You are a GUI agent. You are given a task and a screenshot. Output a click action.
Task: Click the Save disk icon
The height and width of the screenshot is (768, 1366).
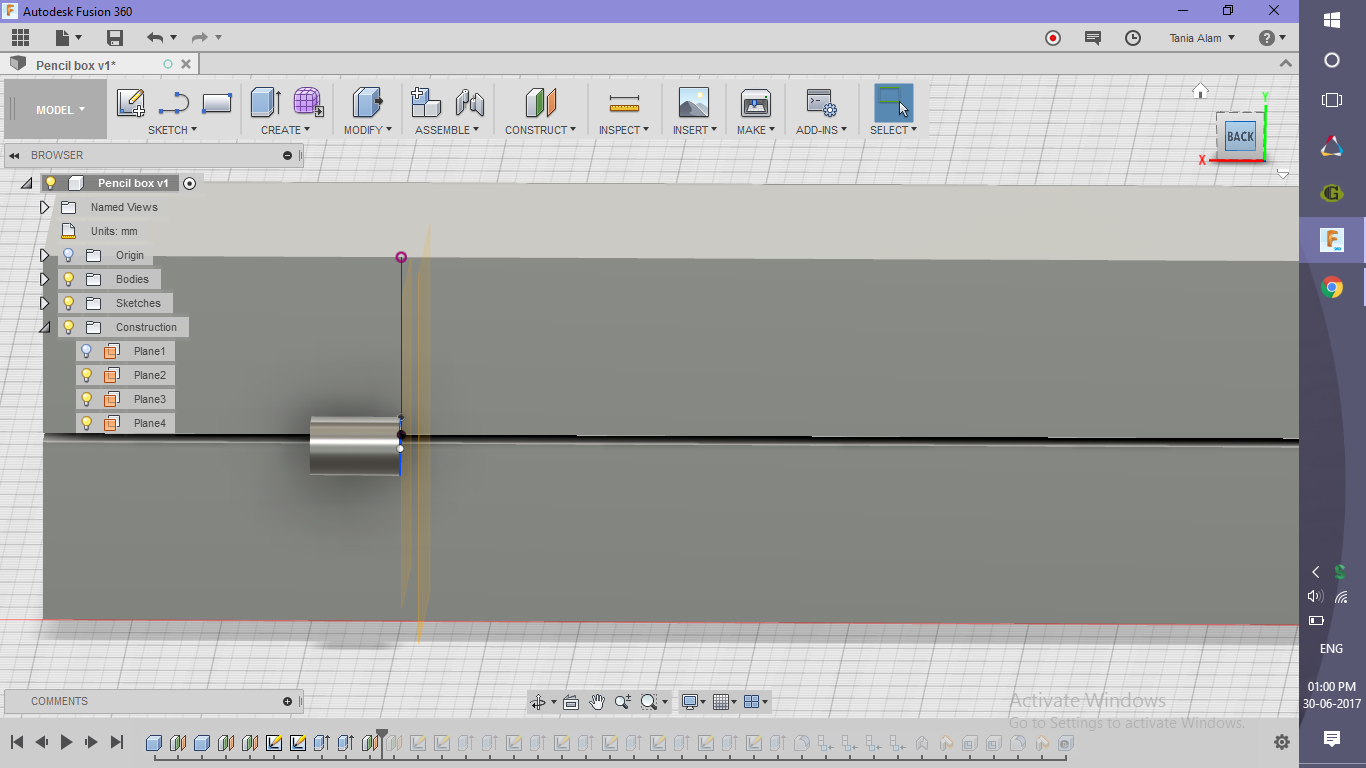pos(115,38)
